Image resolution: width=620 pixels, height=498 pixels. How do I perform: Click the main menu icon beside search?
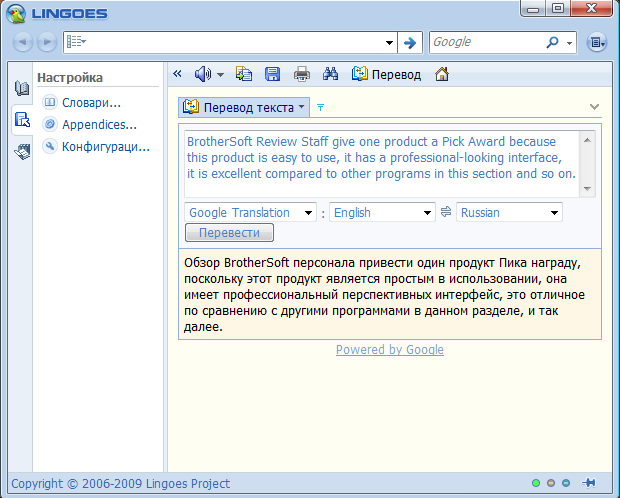(x=597, y=43)
